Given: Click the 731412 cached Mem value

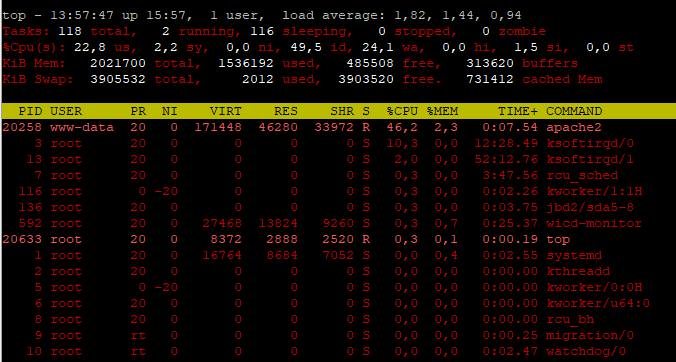Looking at the screenshot, I should (x=490, y=79).
